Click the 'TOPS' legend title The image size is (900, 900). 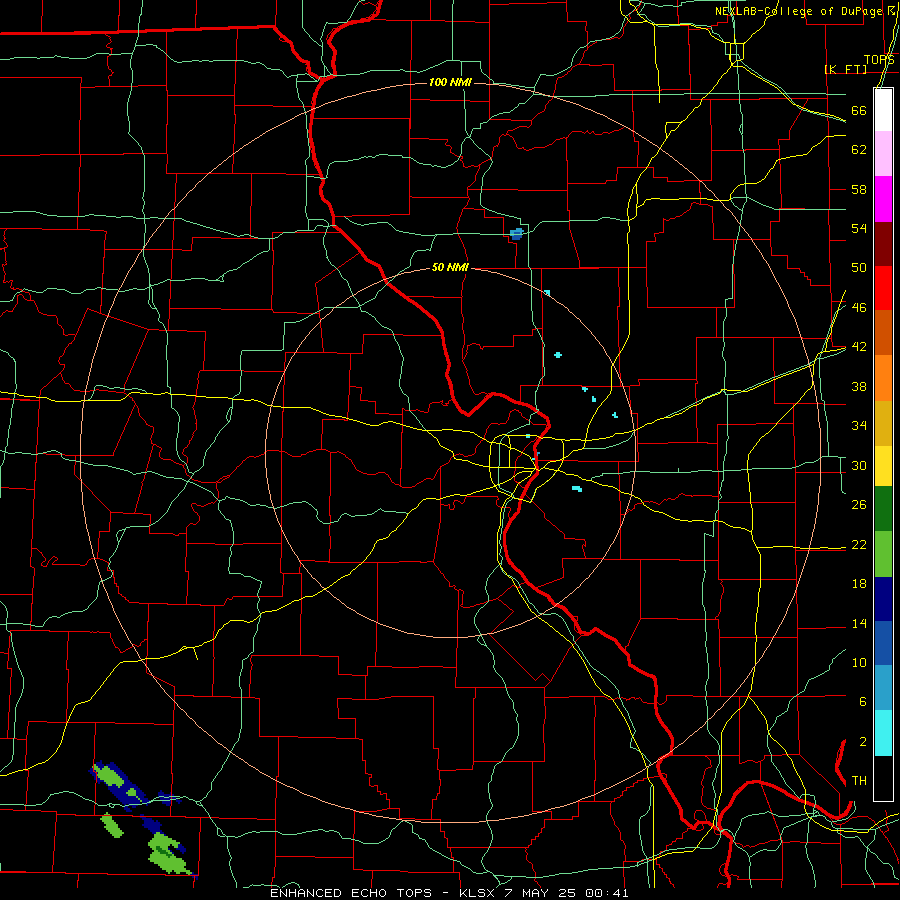point(879,60)
